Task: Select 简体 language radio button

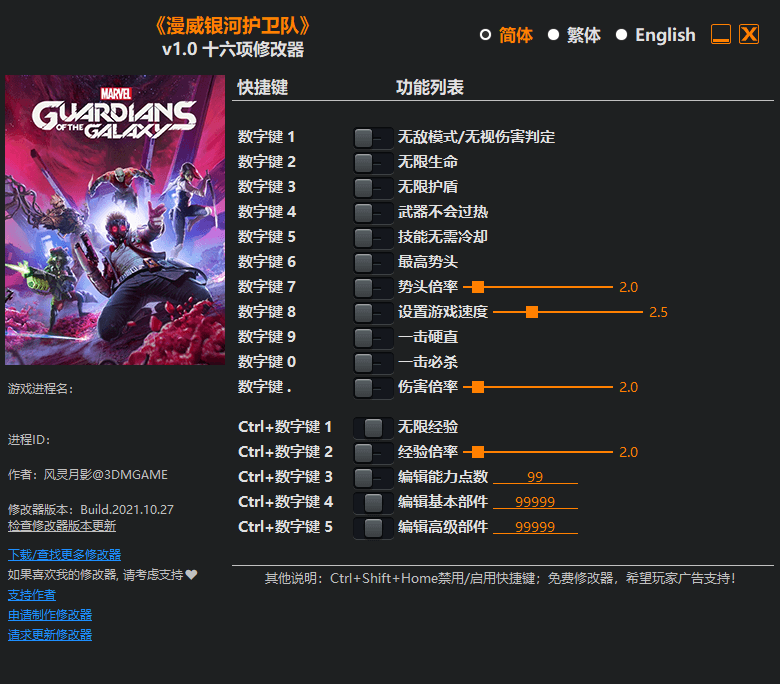Action: (485, 35)
